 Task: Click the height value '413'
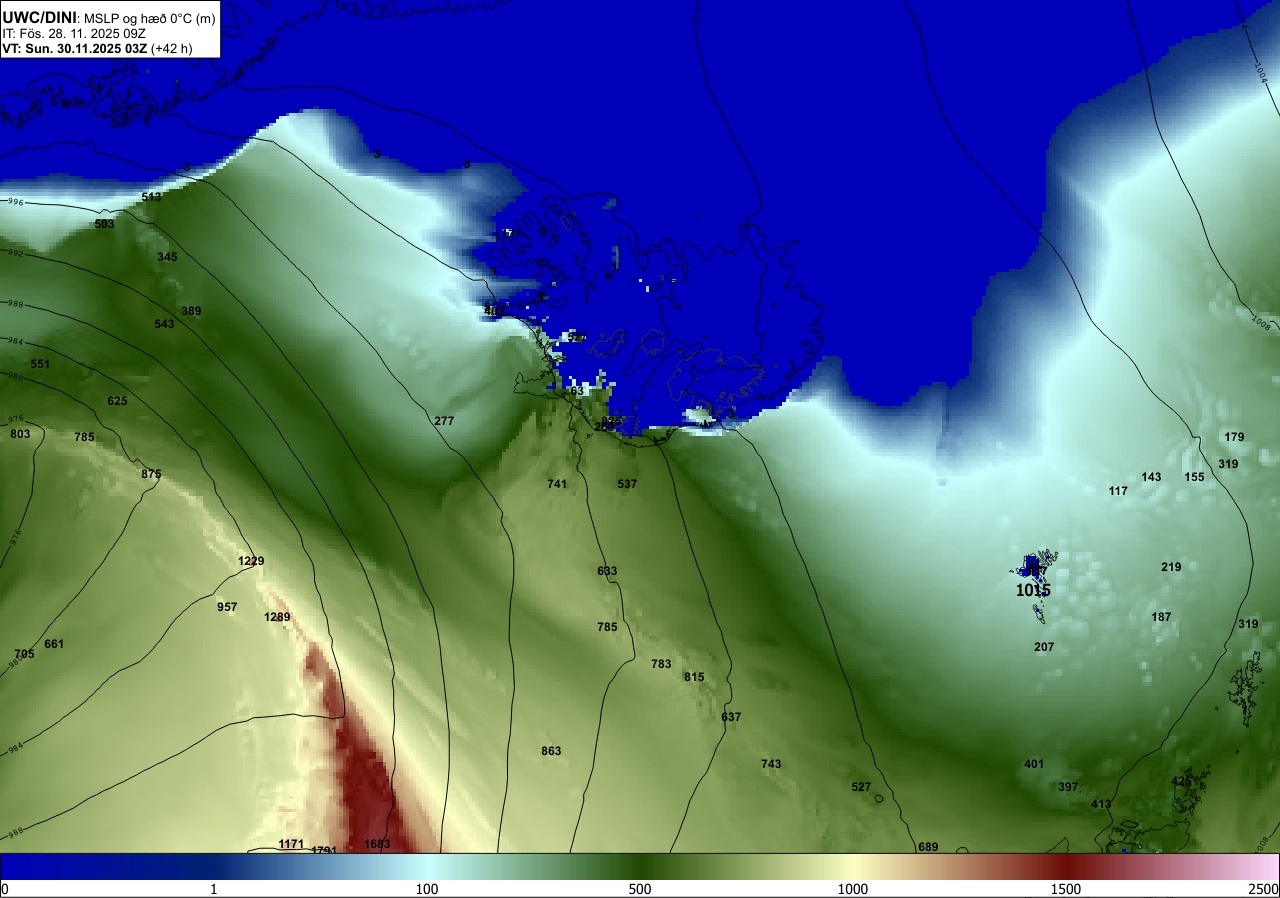pos(1101,804)
